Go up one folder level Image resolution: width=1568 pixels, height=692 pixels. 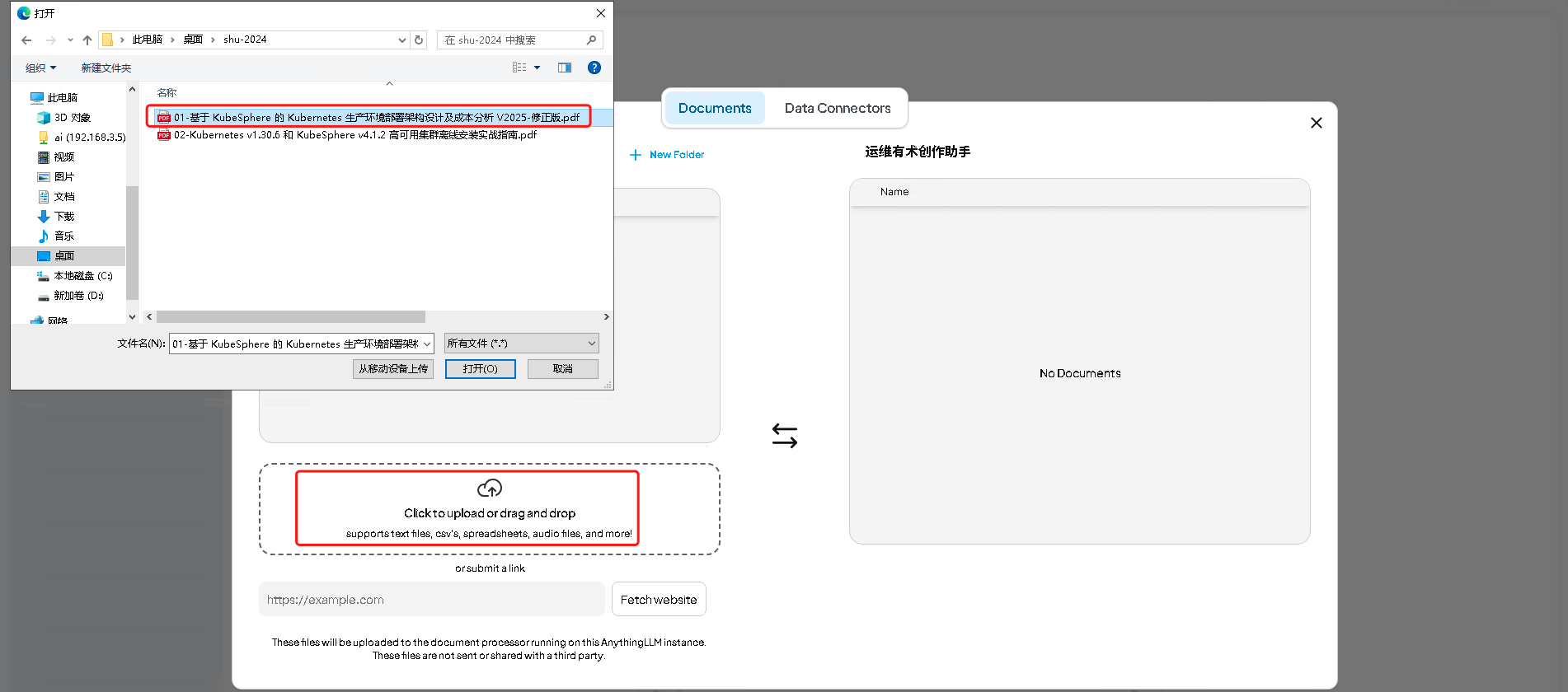point(87,40)
